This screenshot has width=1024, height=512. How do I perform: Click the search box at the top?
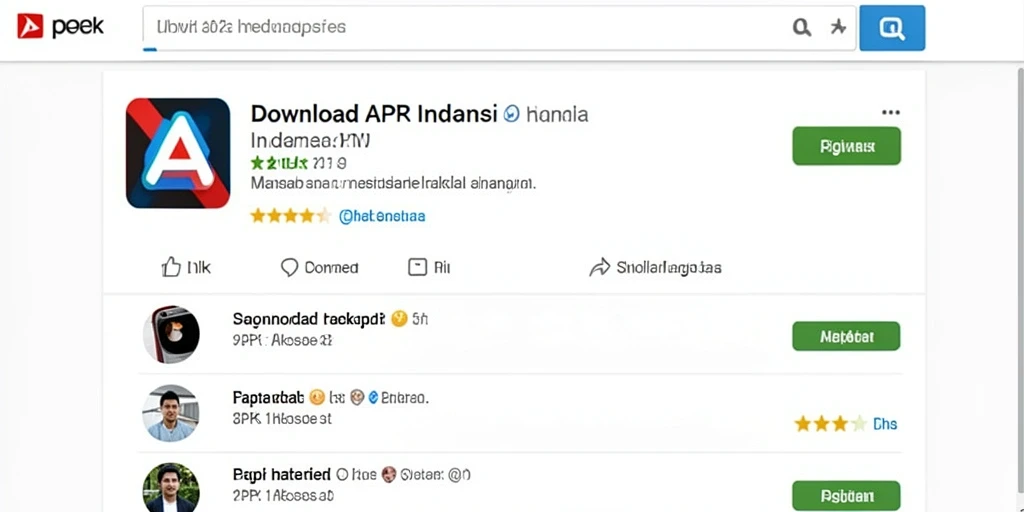coord(499,27)
